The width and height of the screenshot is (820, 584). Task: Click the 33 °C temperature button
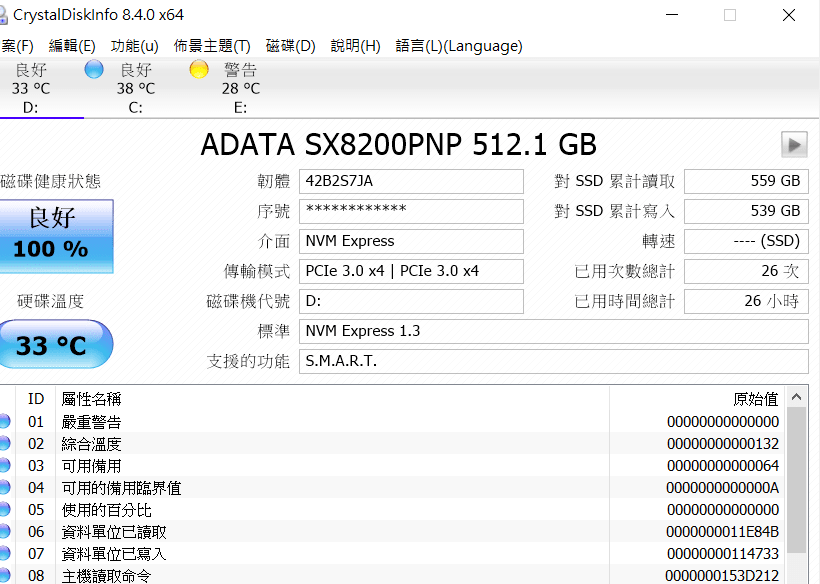55,344
